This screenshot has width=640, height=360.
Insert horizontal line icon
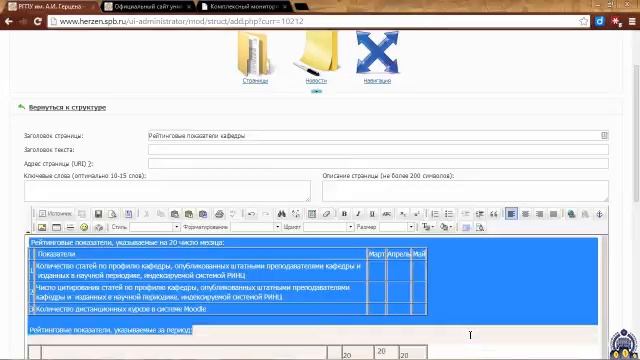point(70,227)
